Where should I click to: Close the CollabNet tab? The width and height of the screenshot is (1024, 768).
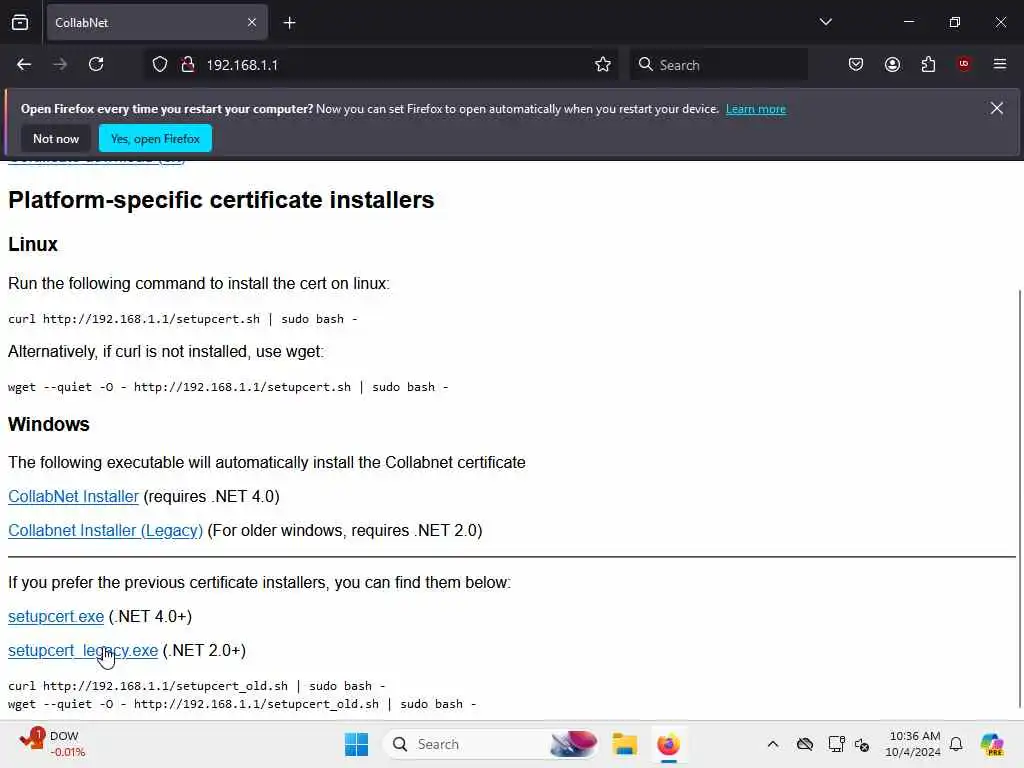252,22
